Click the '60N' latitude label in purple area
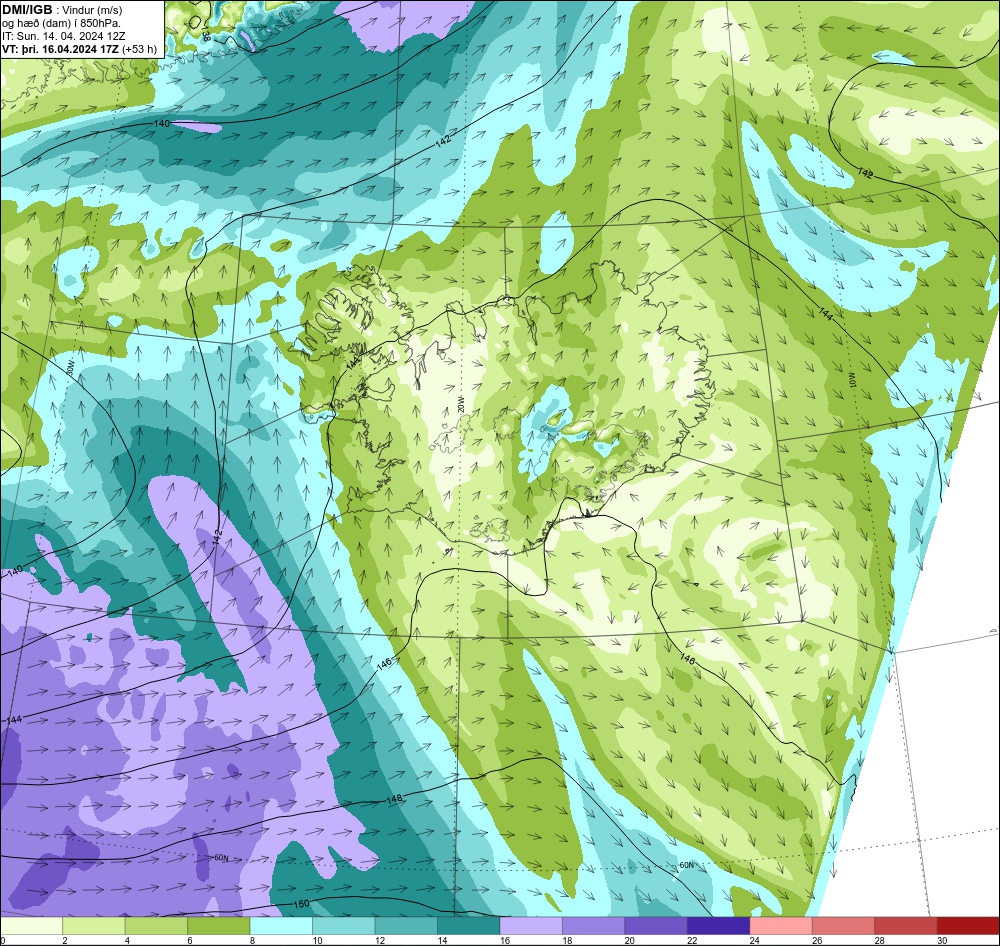Image resolution: width=1000 pixels, height=946 pixels. (221, 858)
